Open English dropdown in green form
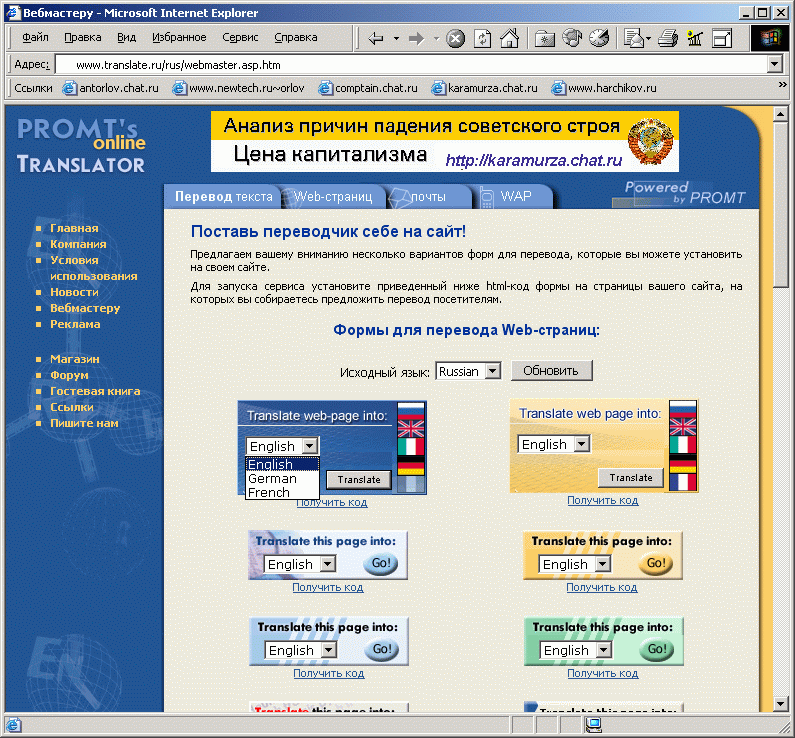Viewport: 795px width, 738px height. 576,650
